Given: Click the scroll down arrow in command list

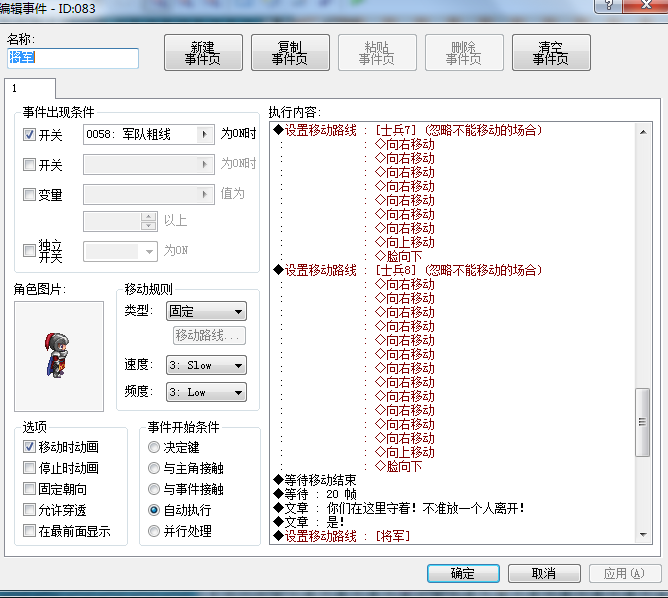Looking at the screenshot, I should pos(643,535).
